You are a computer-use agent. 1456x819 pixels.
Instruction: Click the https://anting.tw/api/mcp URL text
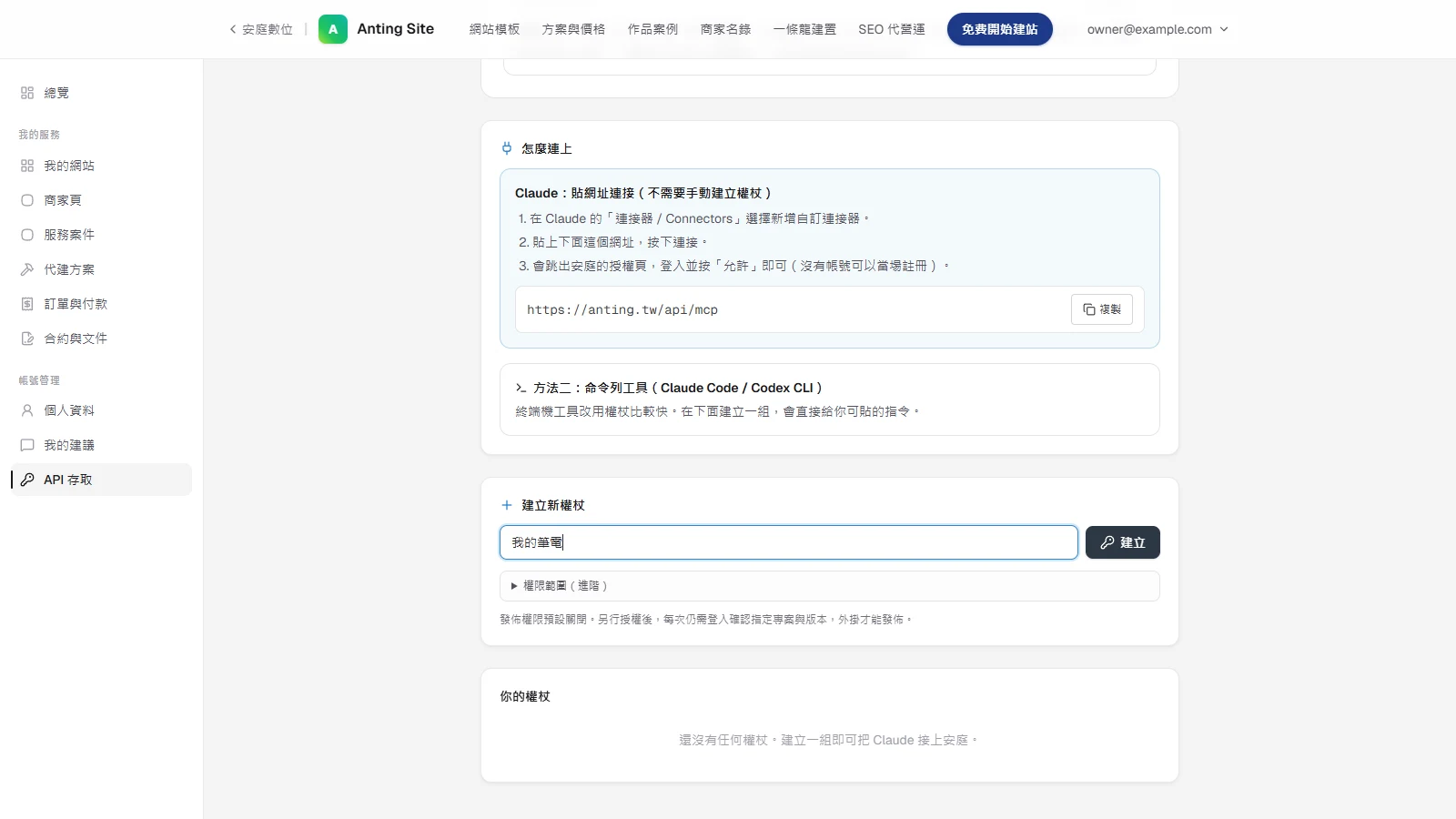(622, 309)
